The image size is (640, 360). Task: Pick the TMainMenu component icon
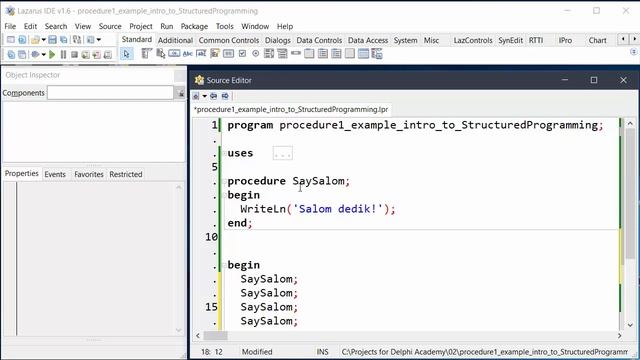147,53
